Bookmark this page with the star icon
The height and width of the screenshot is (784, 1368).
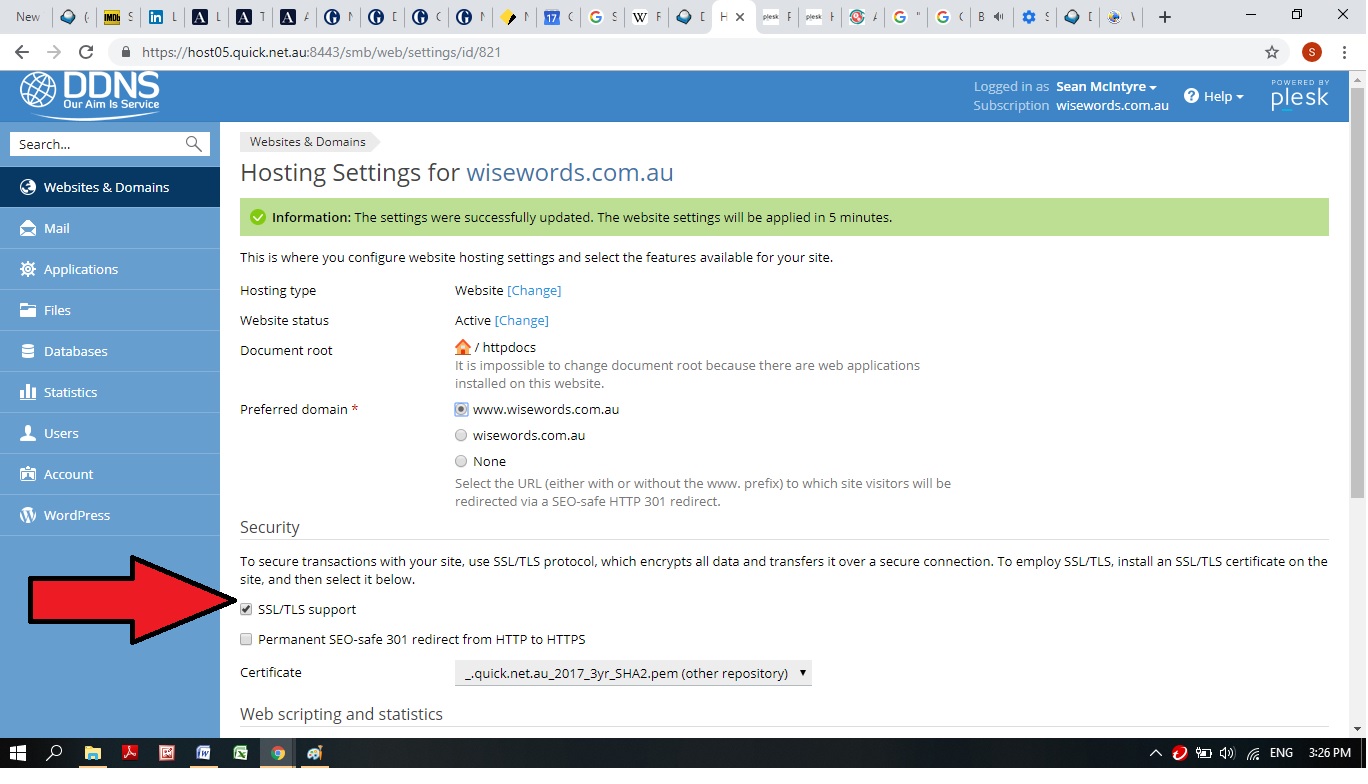[x=1272, y=52]
